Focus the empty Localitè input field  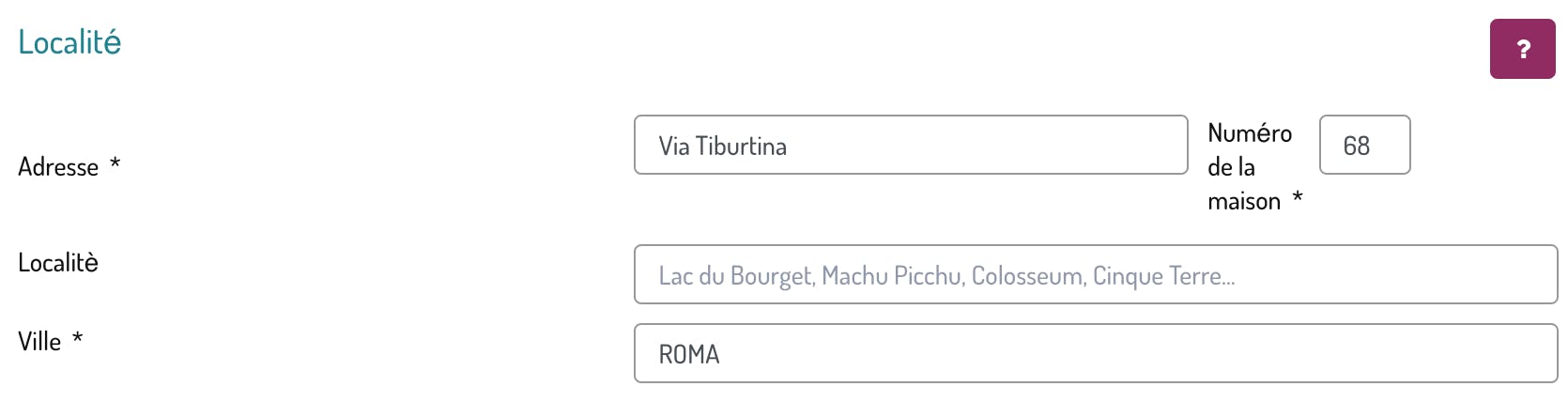tap(1096, 274)
